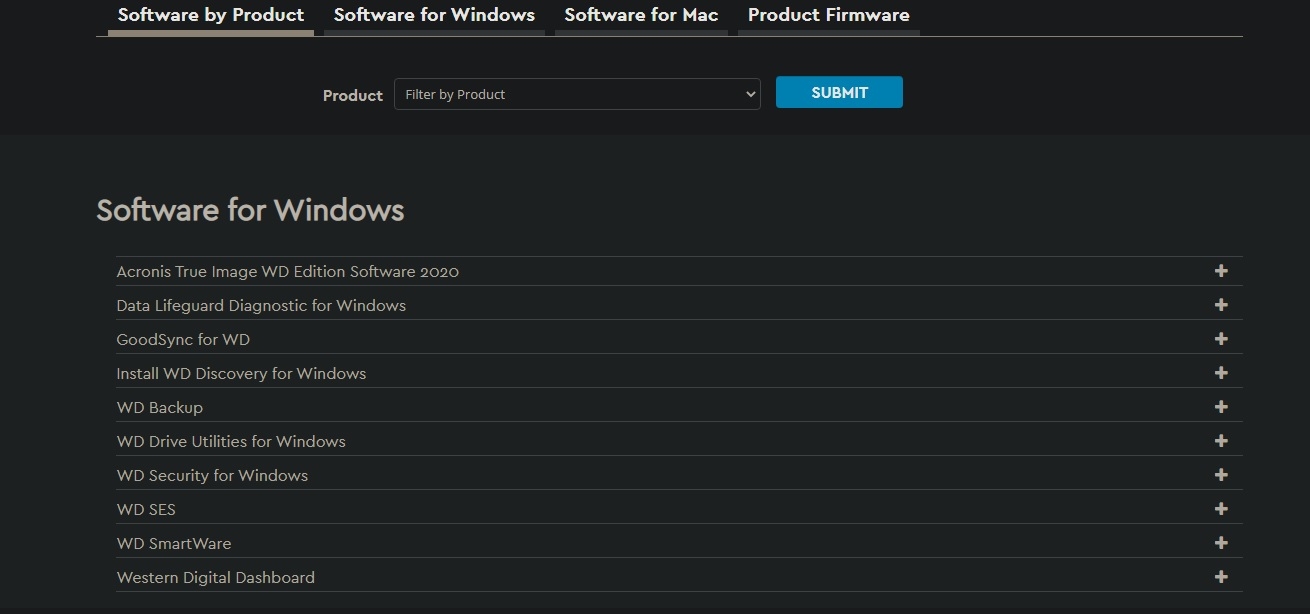Expand WD SmartWare plus icon
The width and height of the screenshot is (1310, 614).
pos(1220,543)
